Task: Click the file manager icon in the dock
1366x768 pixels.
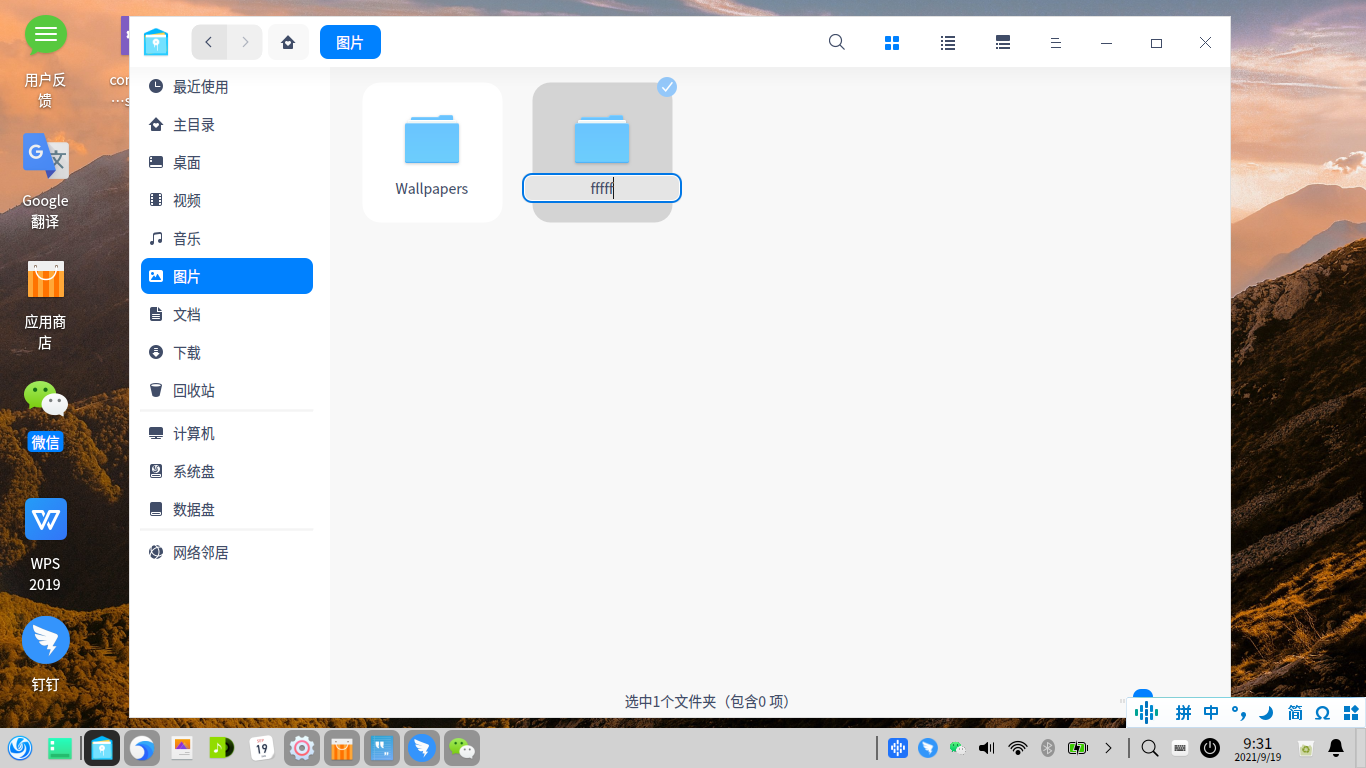Action: coord(102,747)
